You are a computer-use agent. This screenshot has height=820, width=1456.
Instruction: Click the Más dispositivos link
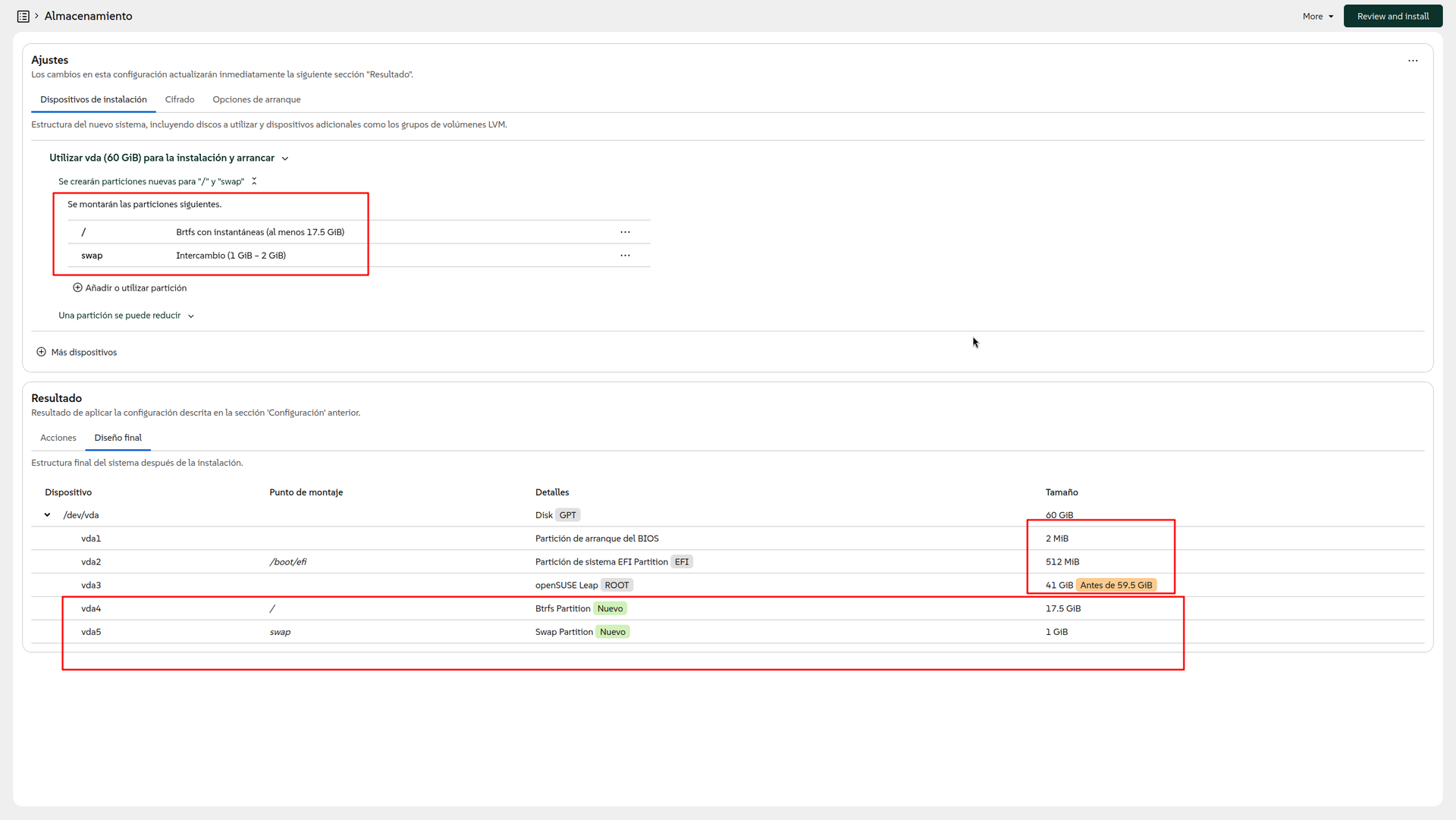tap(83, 352)
